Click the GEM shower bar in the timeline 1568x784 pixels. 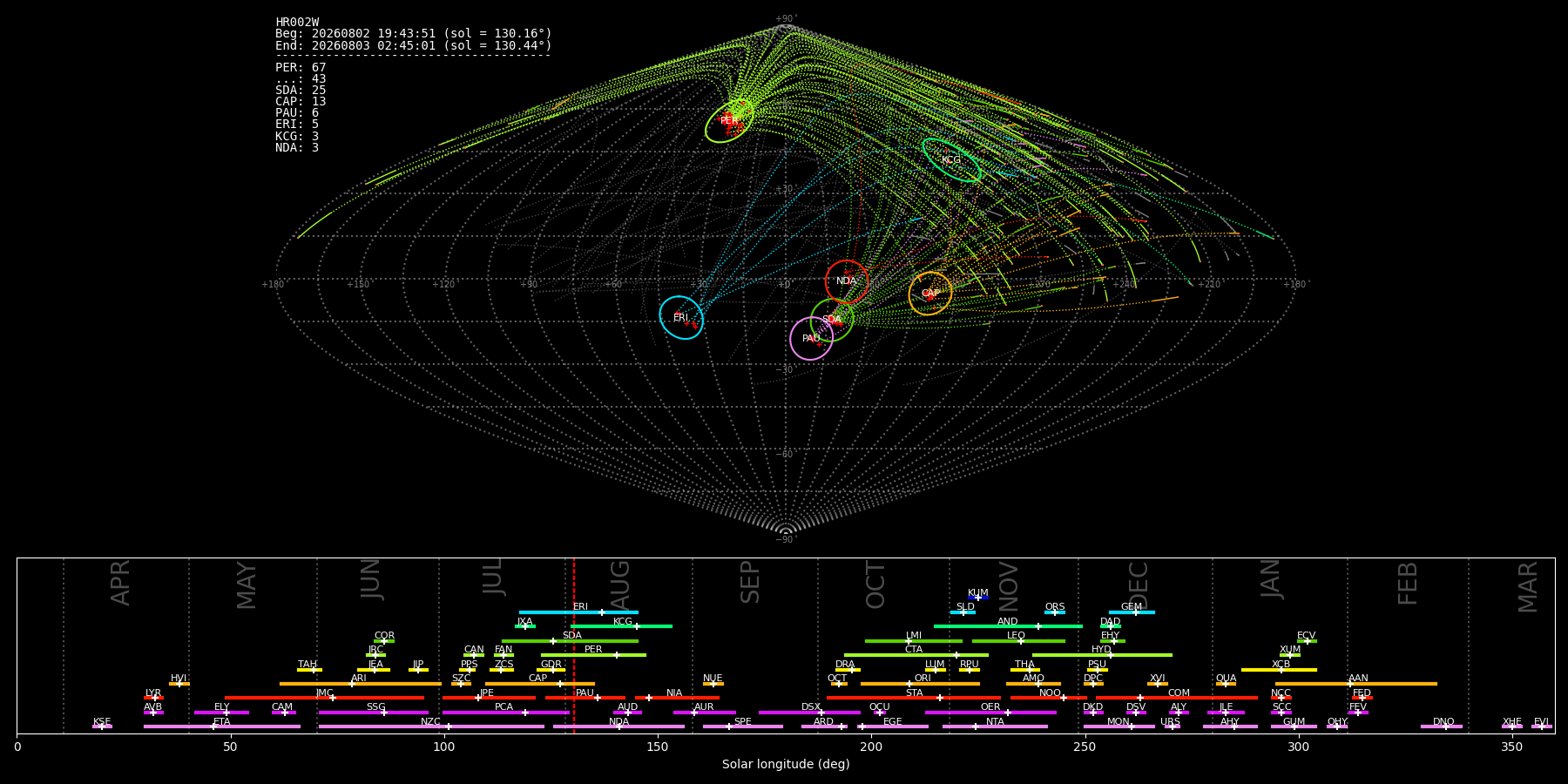coord(1132,612)
